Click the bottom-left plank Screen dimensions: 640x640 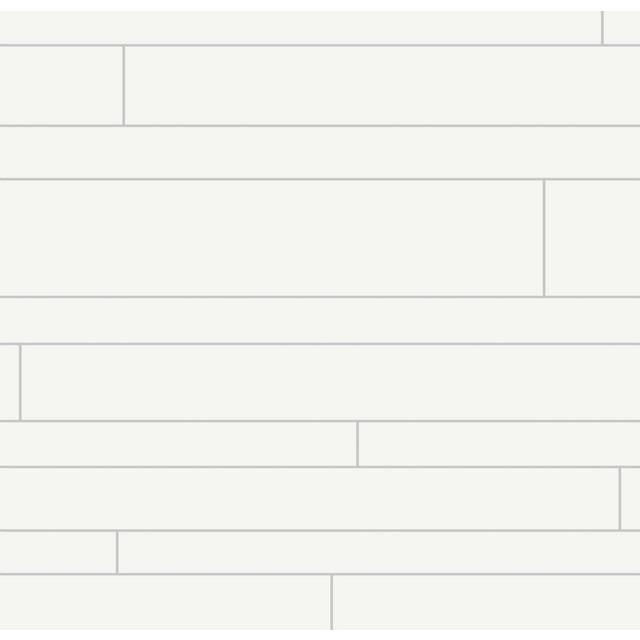[165, 603]
